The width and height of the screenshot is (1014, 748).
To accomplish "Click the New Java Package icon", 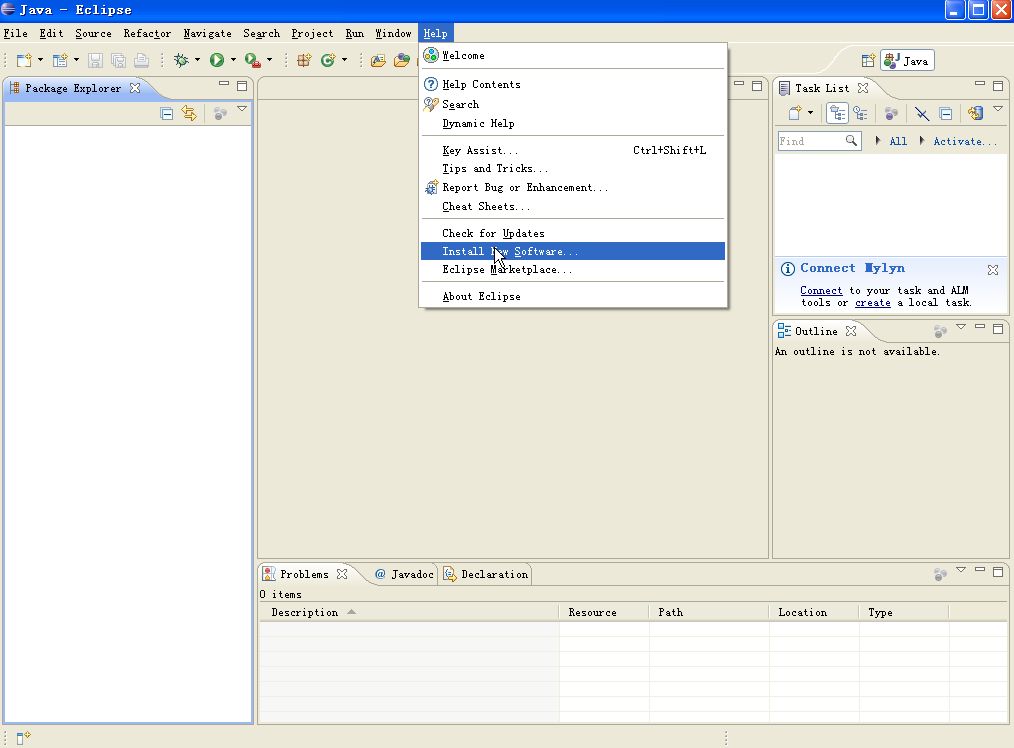I will (x=304, y=60).
